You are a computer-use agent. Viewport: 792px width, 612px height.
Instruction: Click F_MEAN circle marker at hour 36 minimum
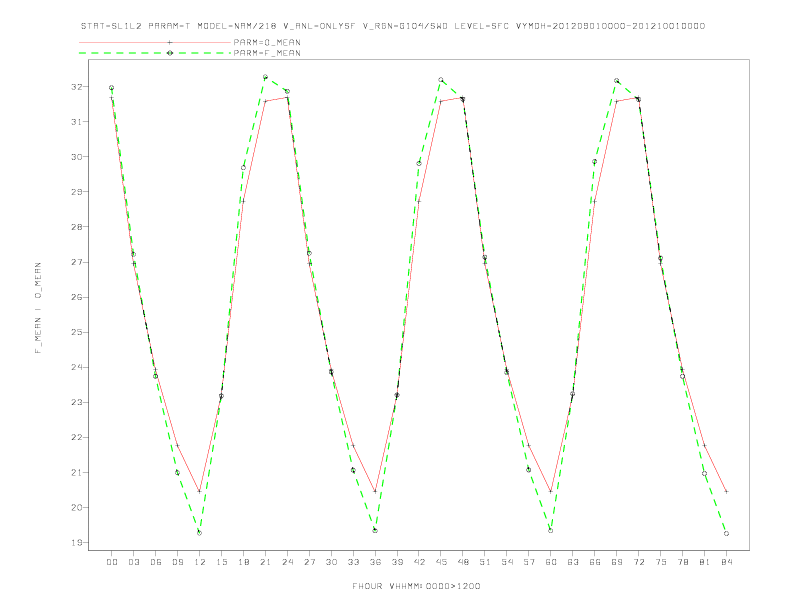[x=375, y=531]
